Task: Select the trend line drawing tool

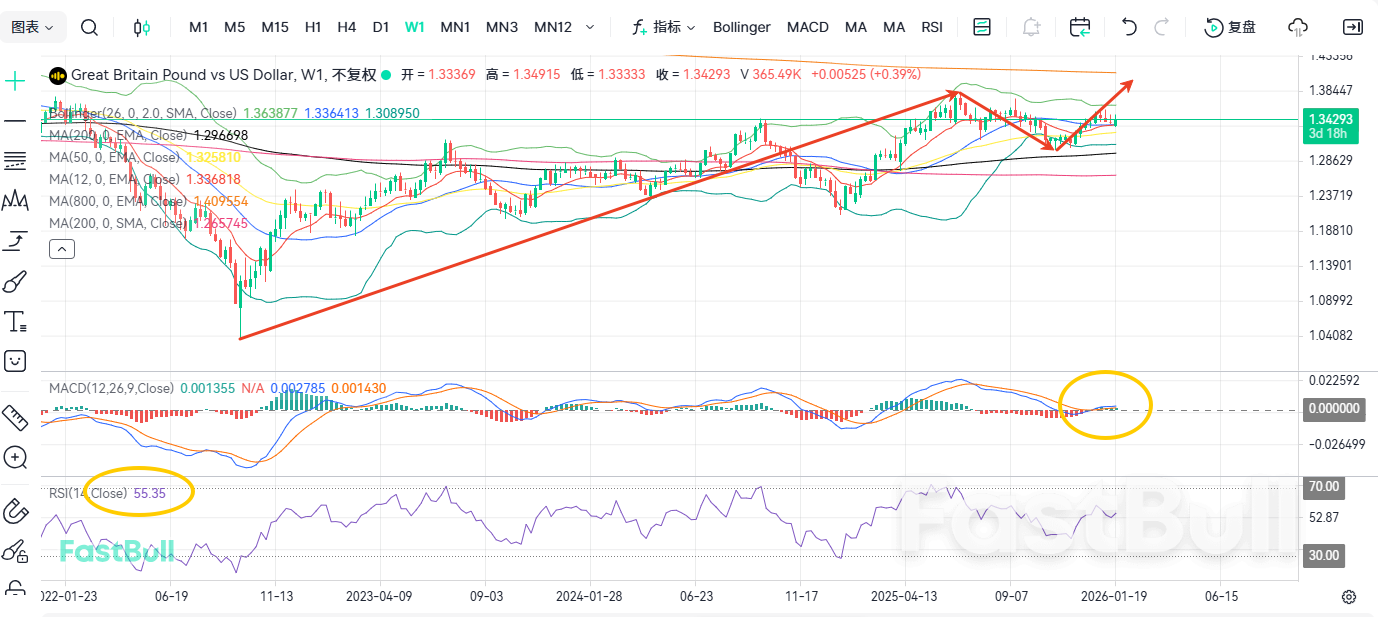Action: point(14,120)
